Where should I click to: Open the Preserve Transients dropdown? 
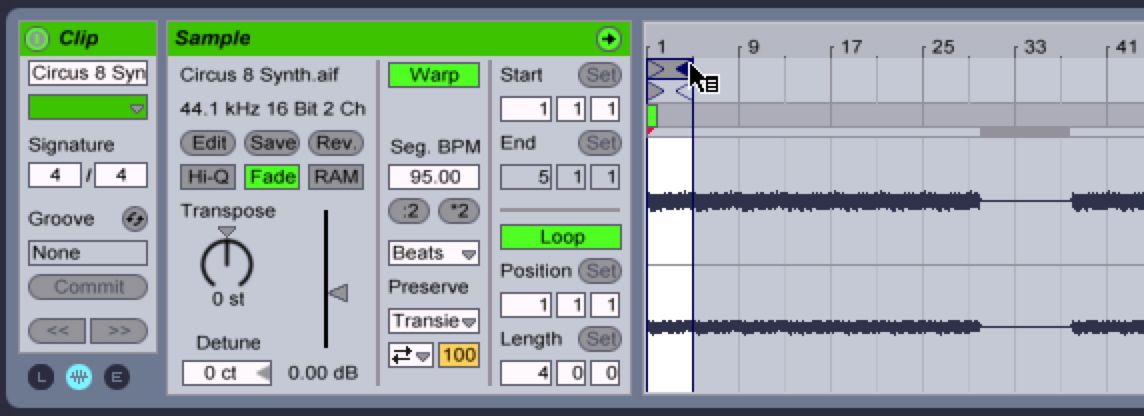(x=434, y=320)
